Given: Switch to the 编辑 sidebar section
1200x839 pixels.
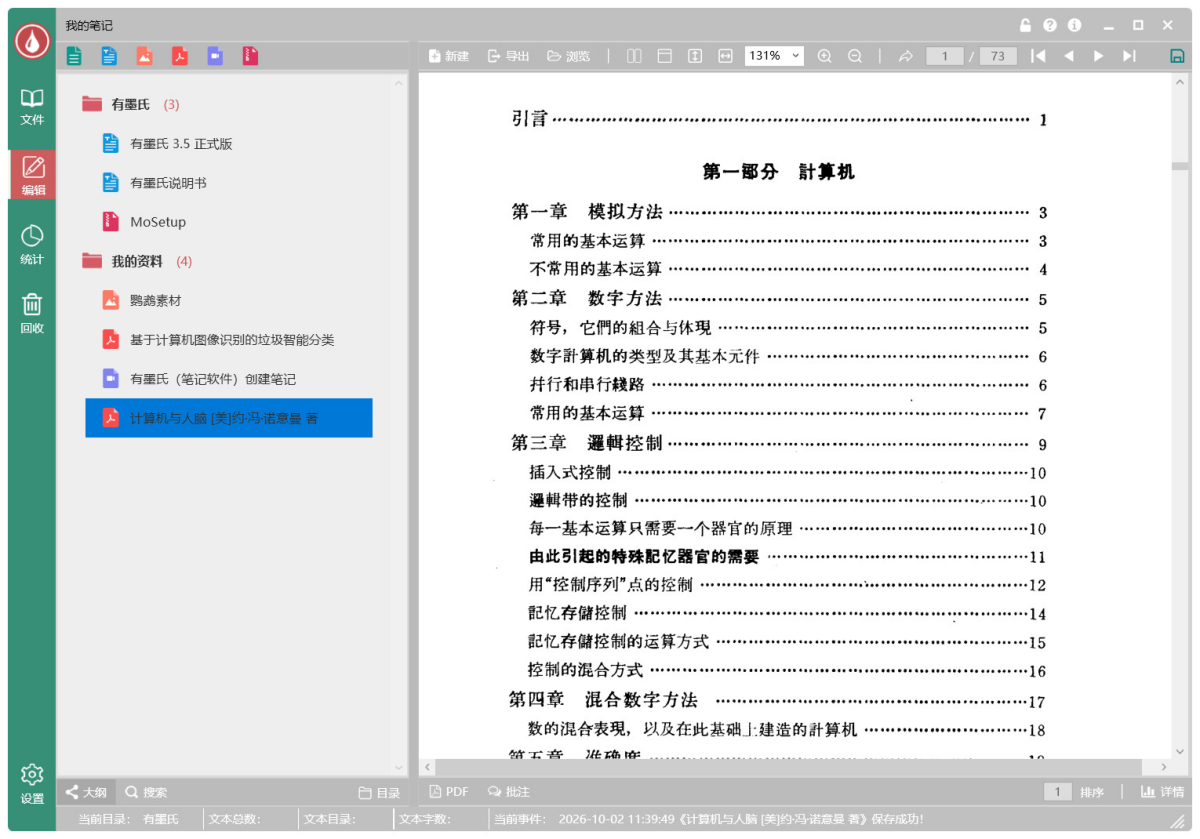Looking at the screenshot, I should 32,175.
